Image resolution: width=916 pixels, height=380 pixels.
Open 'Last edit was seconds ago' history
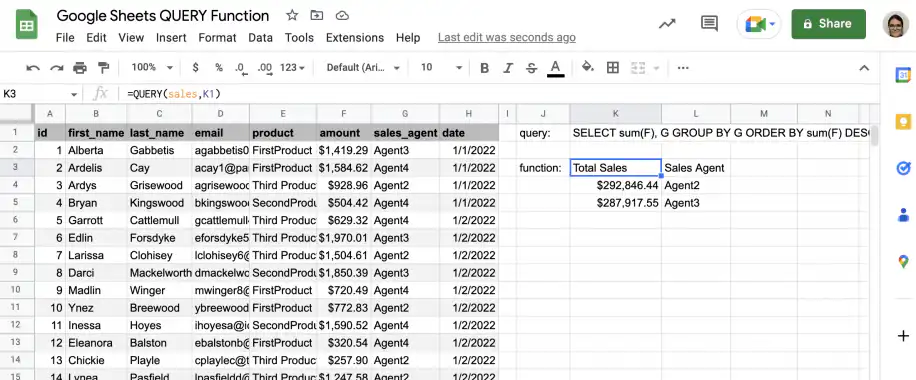coord(506,37)
